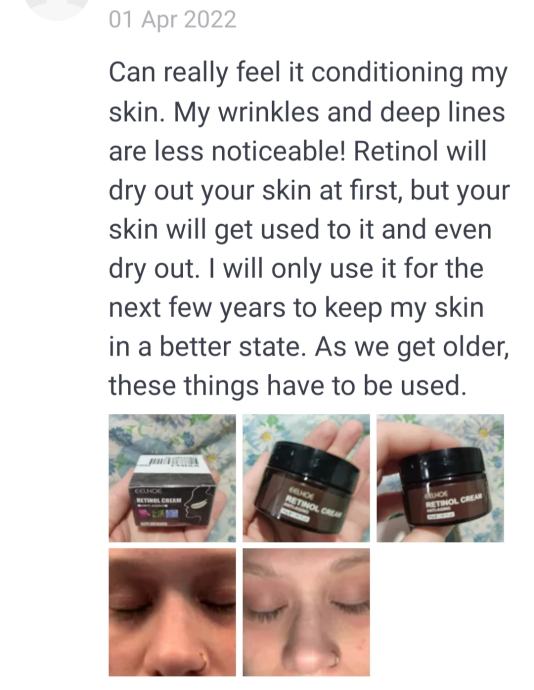The image size is (534, 690).
Task: Select the word "Retinol" in the review text
Action: (x=396, y=151)
